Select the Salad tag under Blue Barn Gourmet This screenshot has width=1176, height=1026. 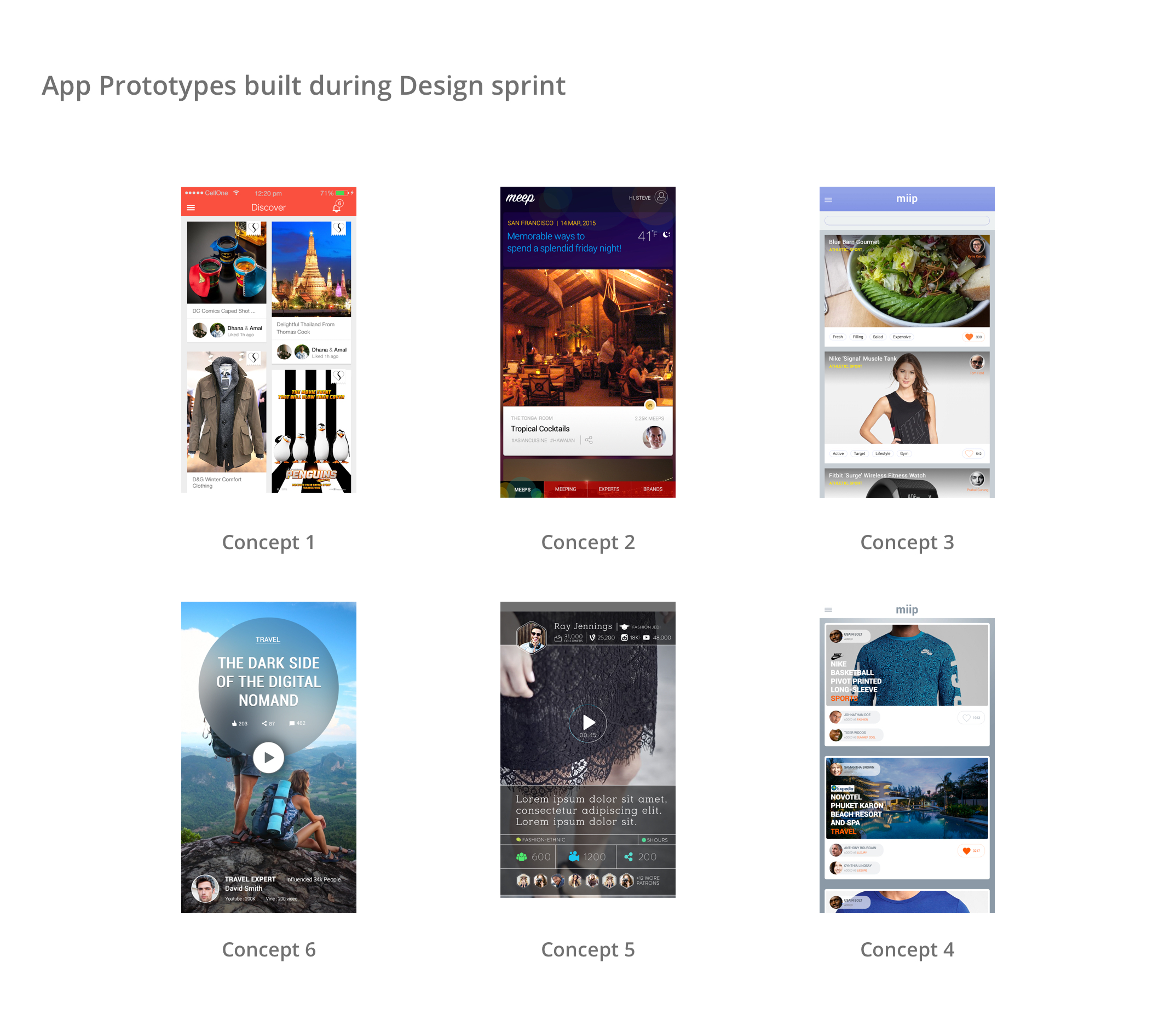point(878,337)
